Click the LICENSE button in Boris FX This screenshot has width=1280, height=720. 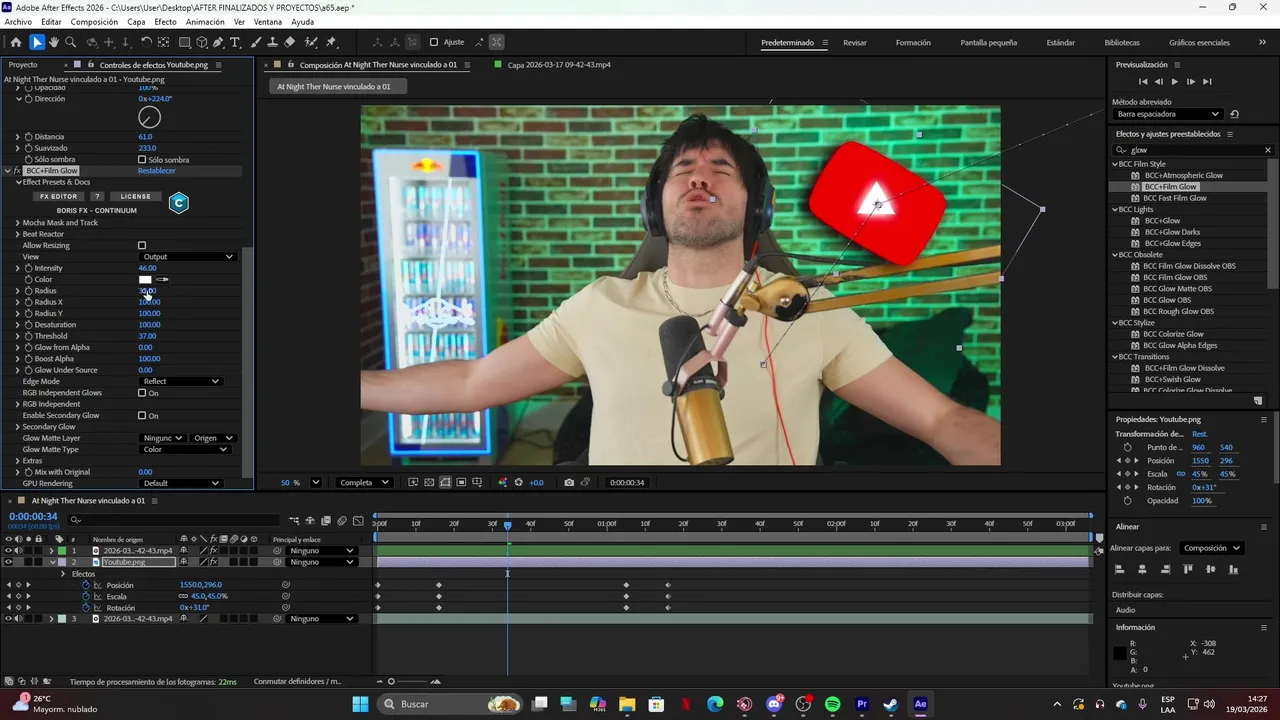coord(135,196)
